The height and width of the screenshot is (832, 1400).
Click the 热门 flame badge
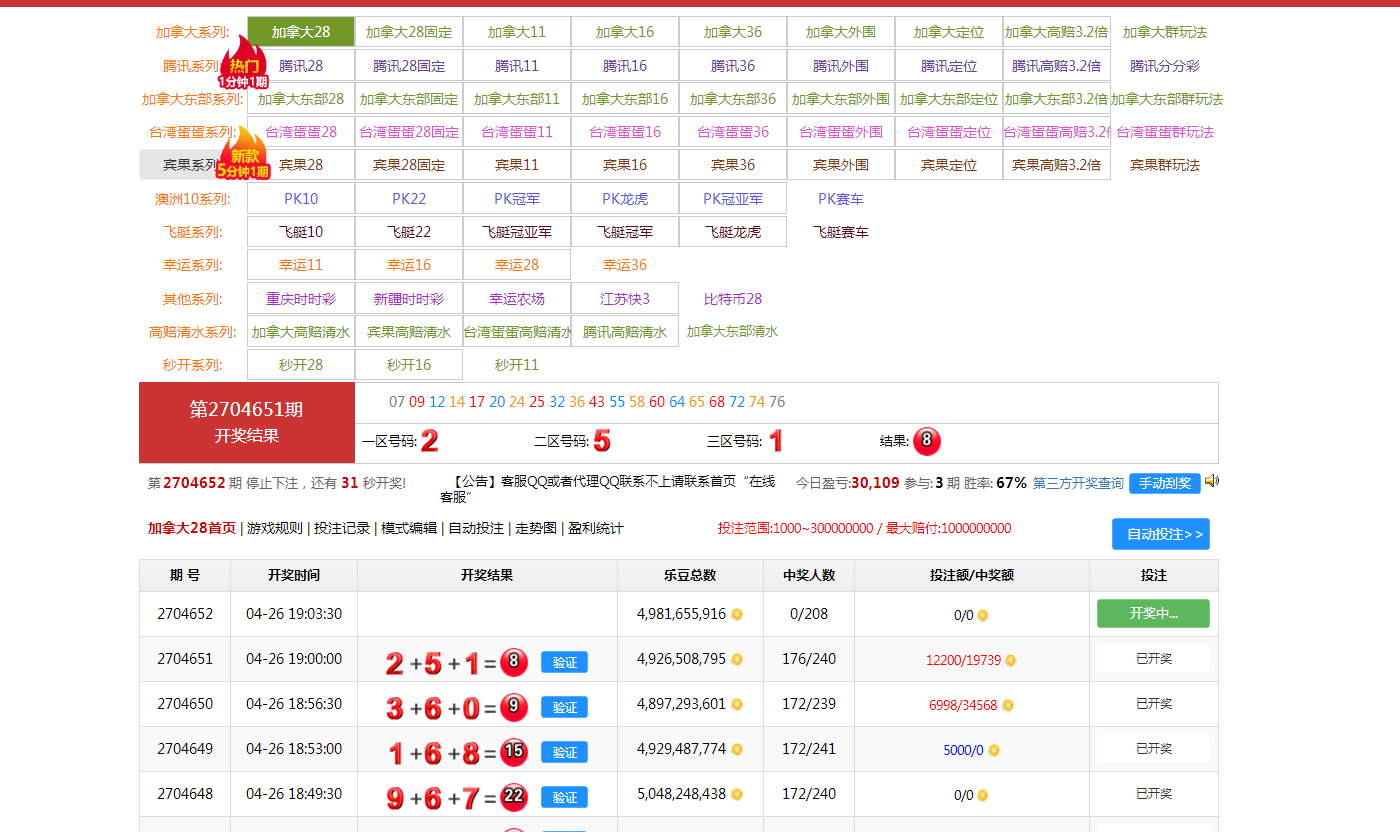(243, 65)
